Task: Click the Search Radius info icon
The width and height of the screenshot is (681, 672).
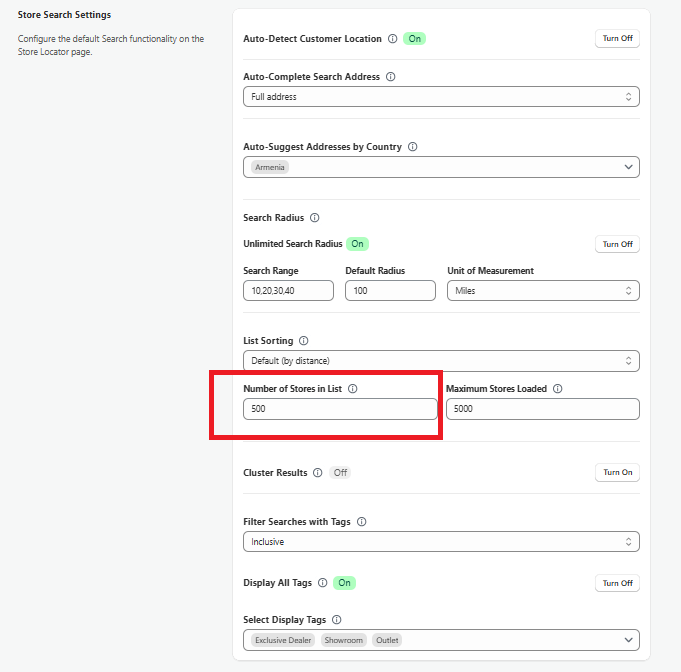Action: 314,218
